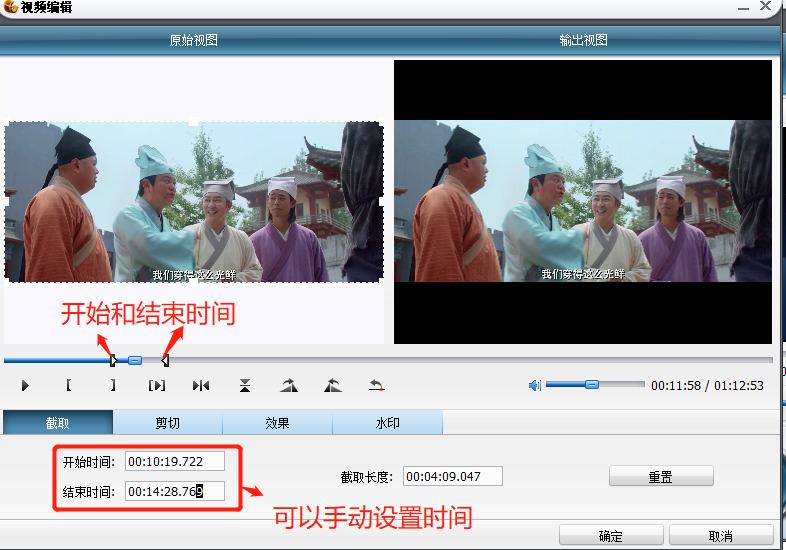The width and height of the screenshot is (786, 550).
Task: Mute audio with the speaker icon
Action: click(535, 385)
